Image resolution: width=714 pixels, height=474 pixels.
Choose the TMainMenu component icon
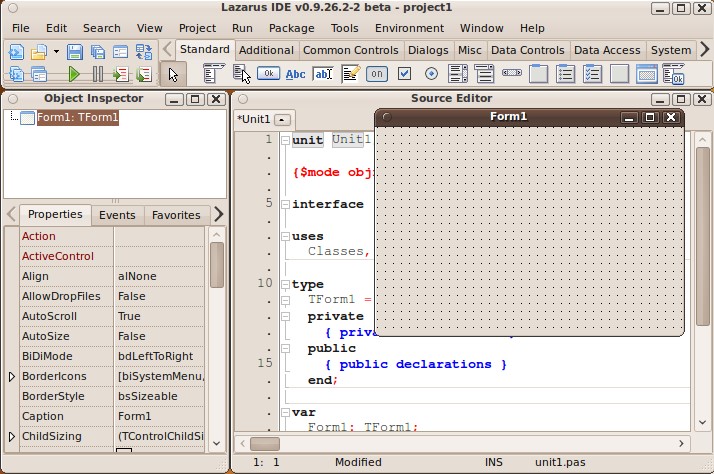pyautogui.click(x=214, y=73)
